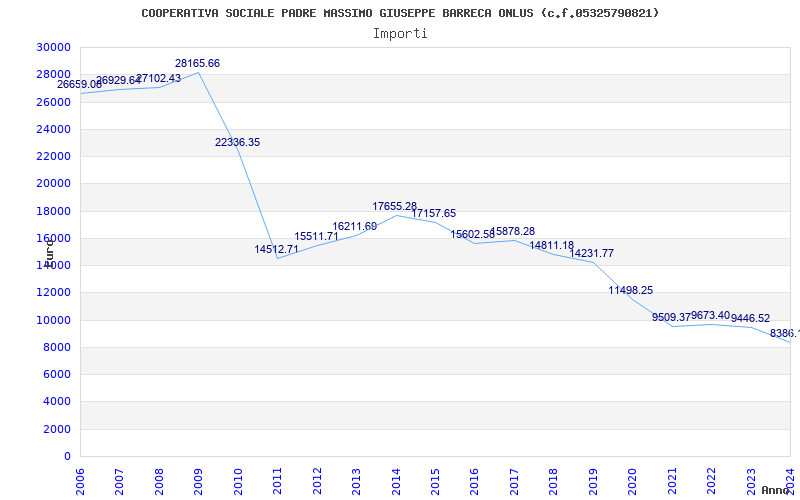Select the x-axis year 2023
800x500 pixels.
point(751,480)
